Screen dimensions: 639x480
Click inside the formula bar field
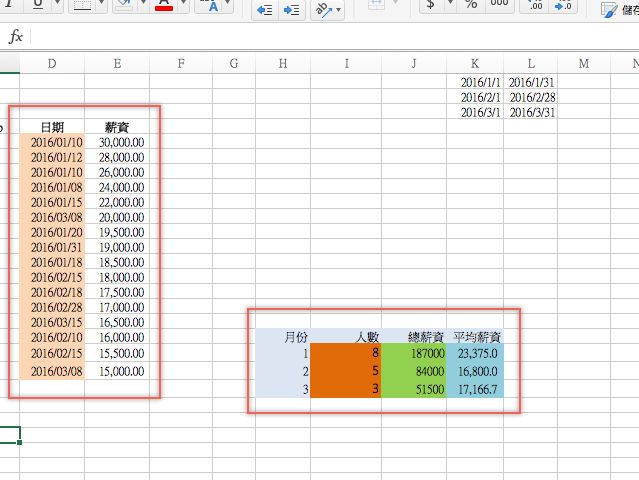(x=334, y=37)
